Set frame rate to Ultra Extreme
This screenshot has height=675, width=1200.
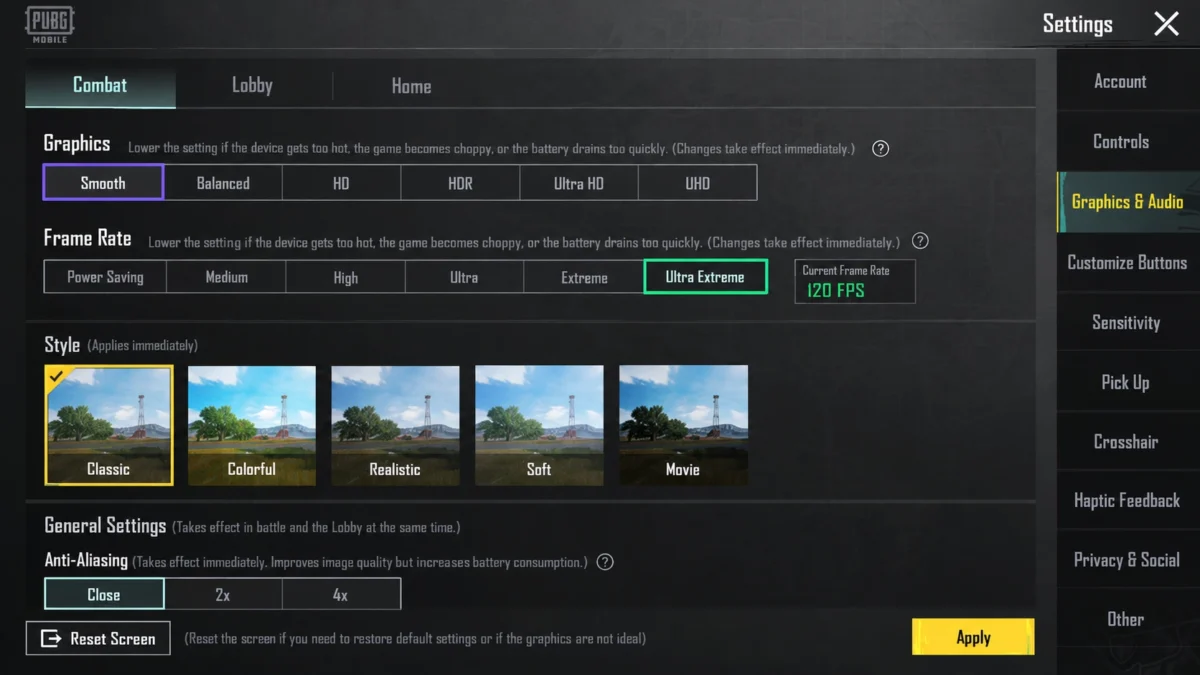(x=705, y=277)
